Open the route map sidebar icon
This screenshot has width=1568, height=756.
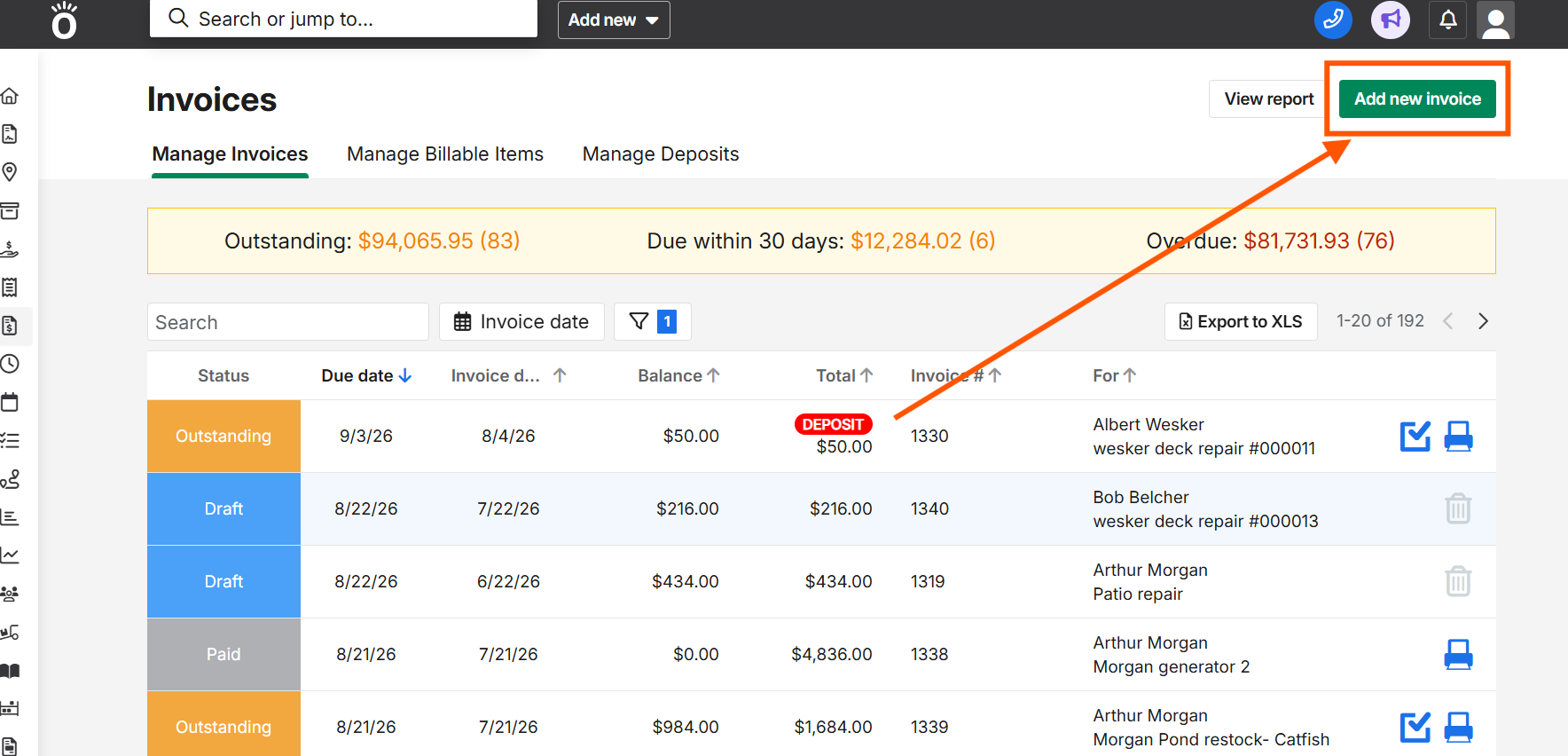(10, 479)
